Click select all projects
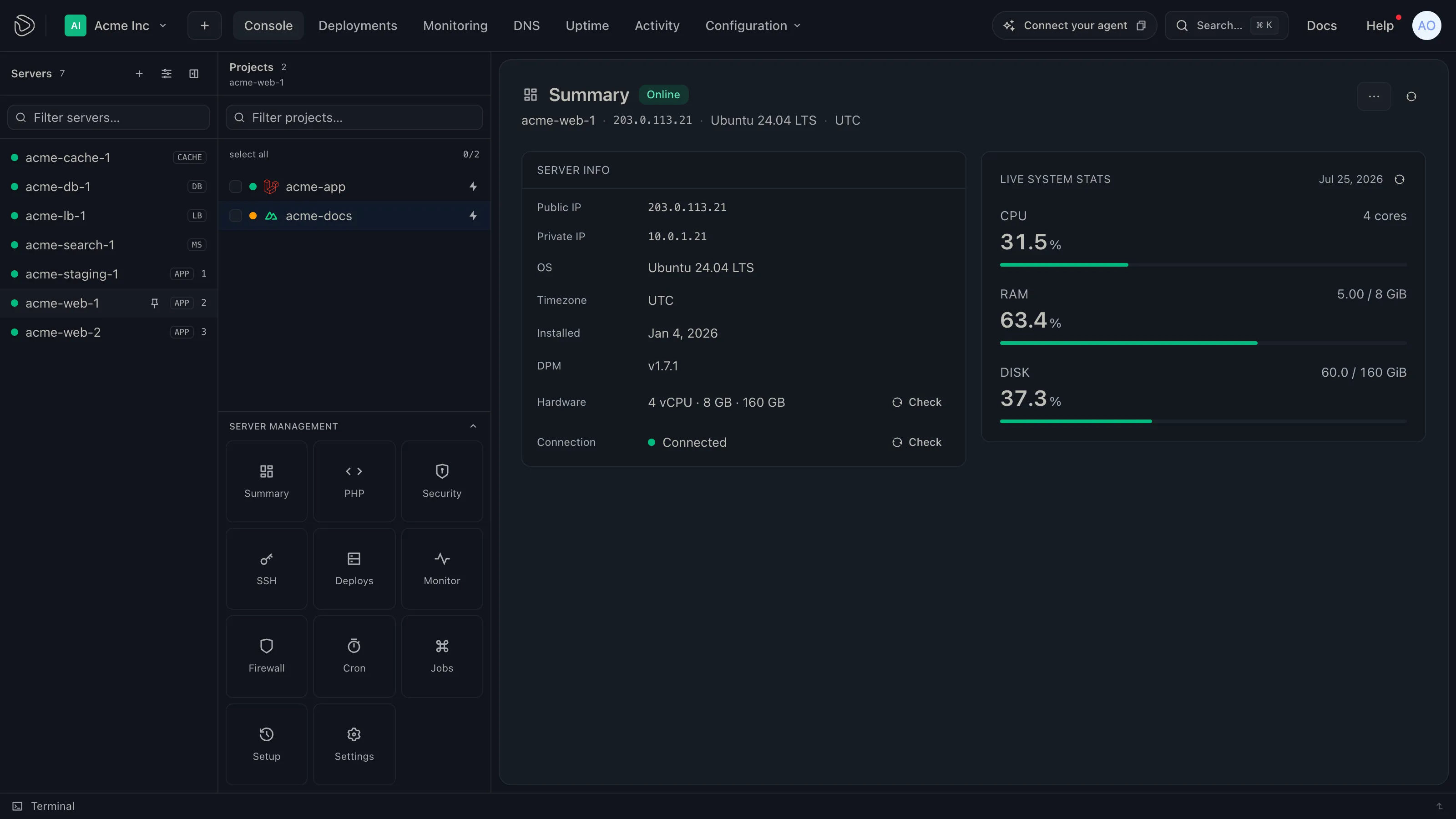 tap(249, 154)
